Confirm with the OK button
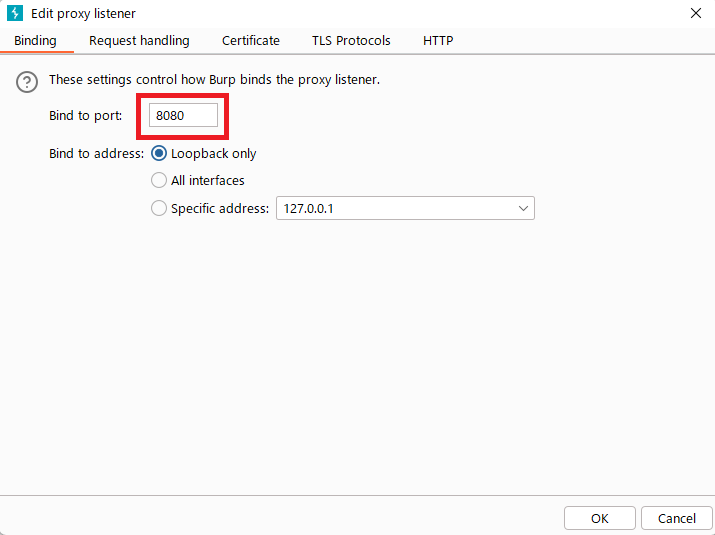This screenshot has height=535, width=715. click(x=599, y=518)
